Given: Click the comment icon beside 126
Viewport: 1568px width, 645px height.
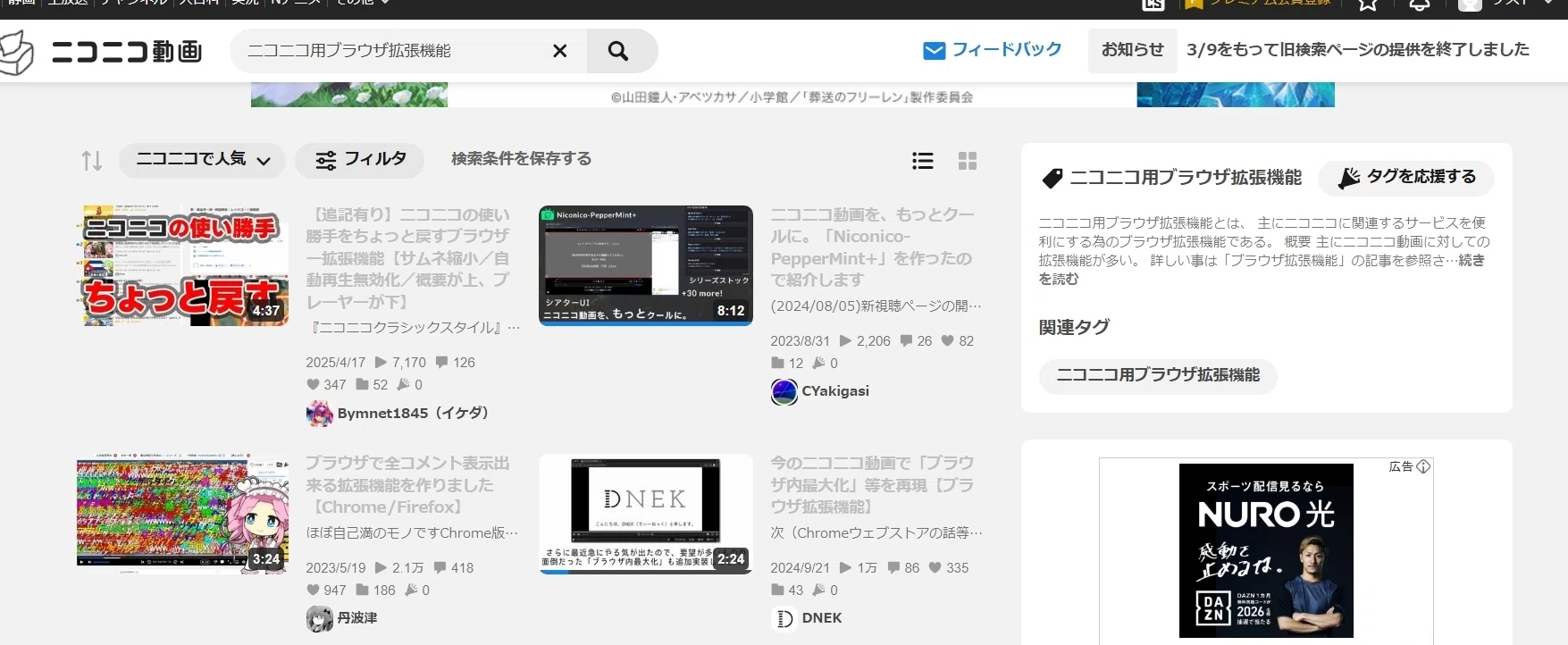Looking at the screenshot, I should click(x=441, y=363).
